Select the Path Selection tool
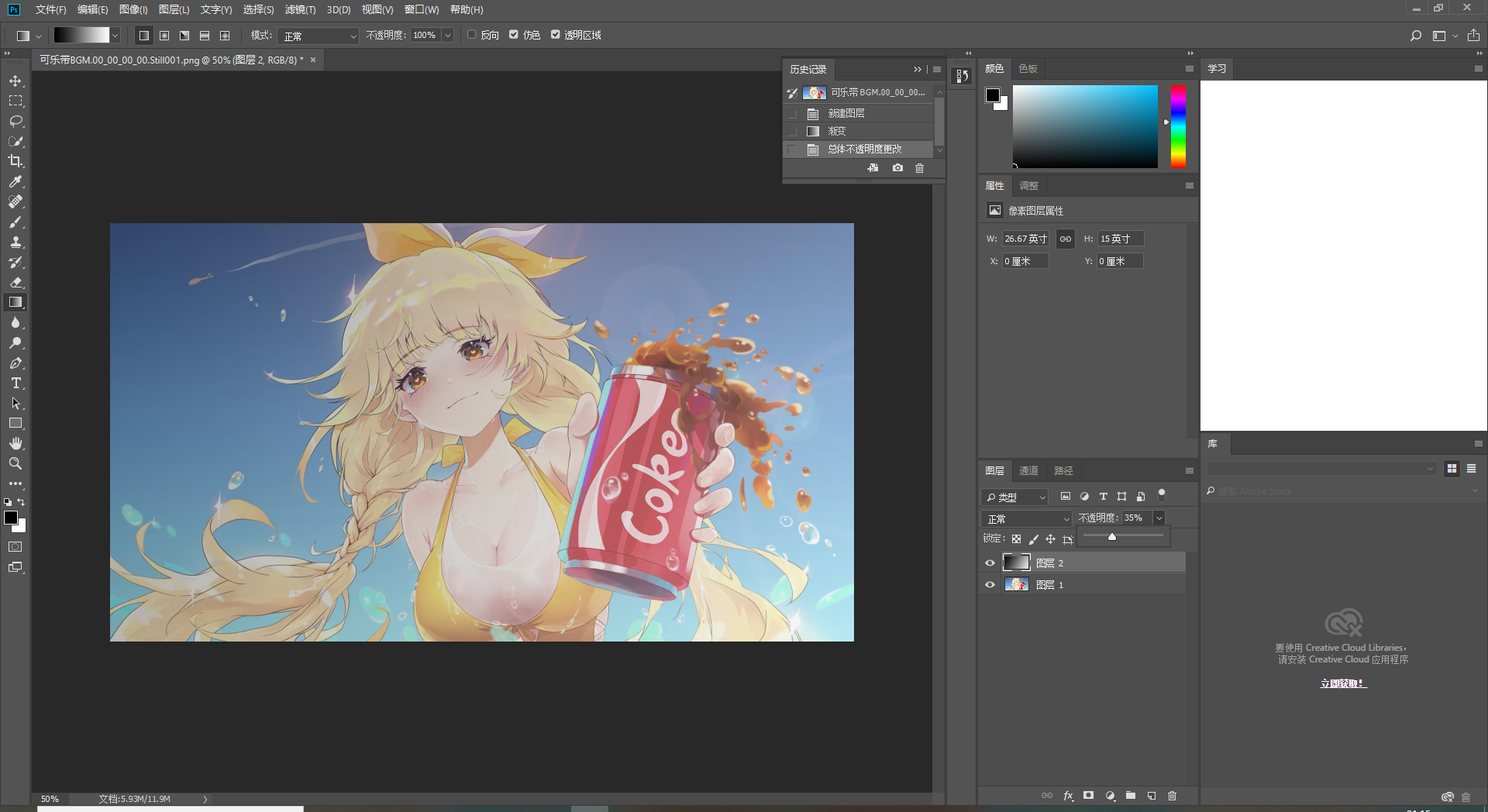1488x812 pixels. pyautogui.click(x=15, y=403)
